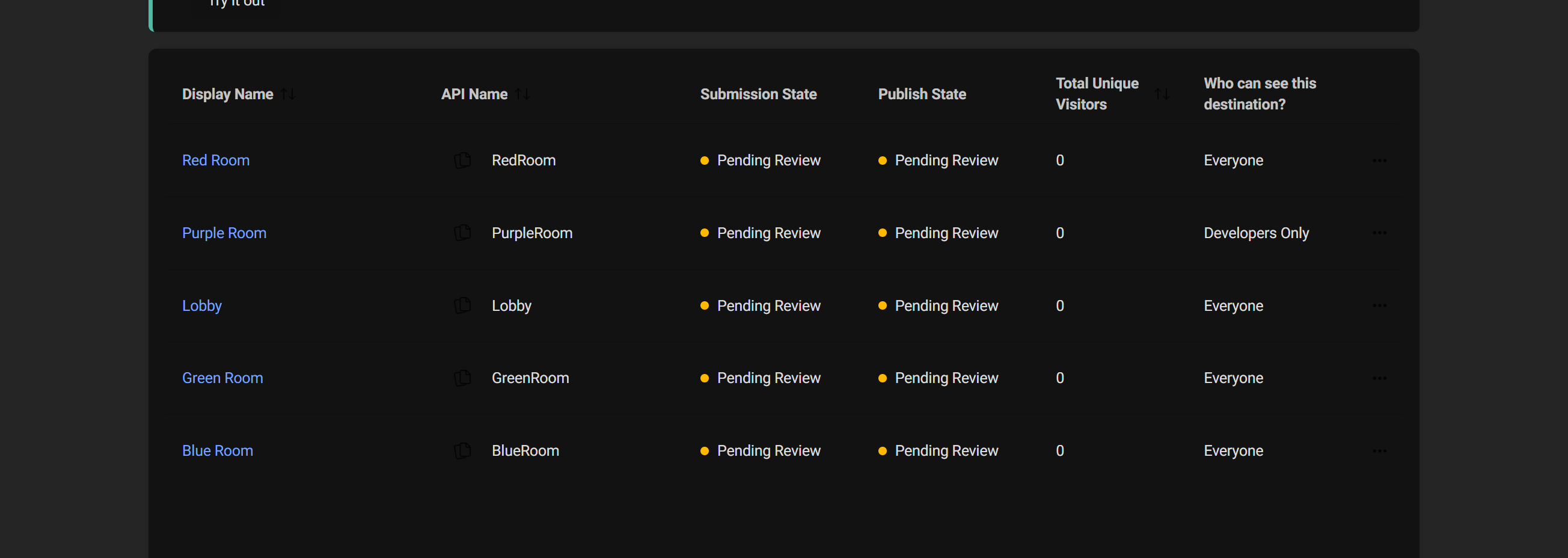The image size is (1568, 558).
Task: Open the Lobby destination page
Action: coord(201,305)
